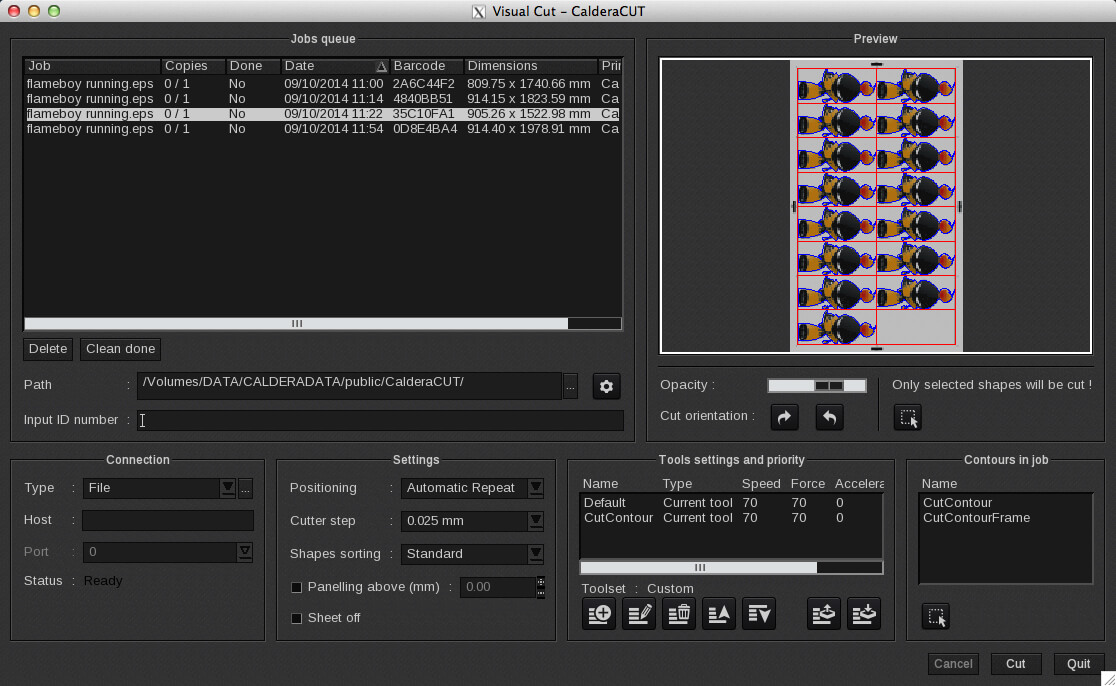Click the add tool icon in toolset
The width and height of the screenshot is (1116, 686).
[599, 613]
